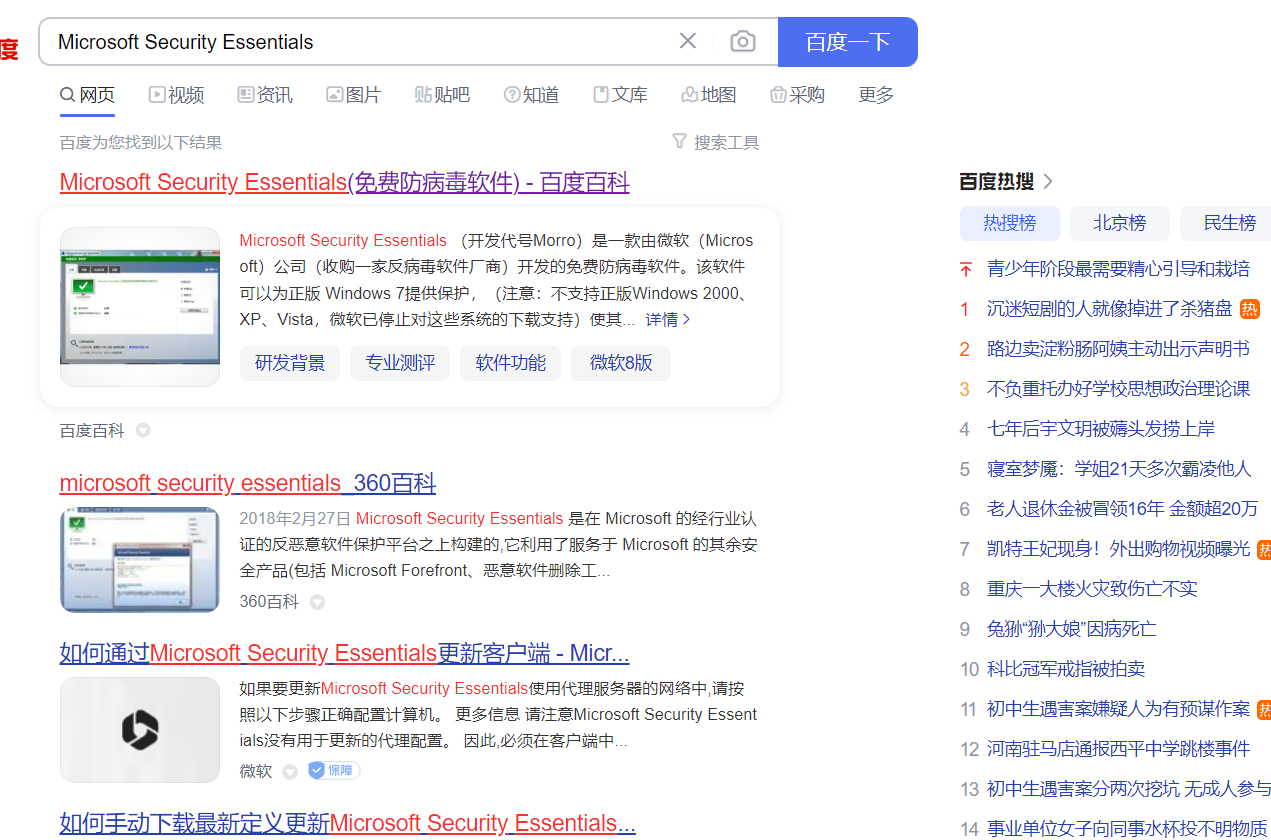Focus the search input field

(360, 42)
